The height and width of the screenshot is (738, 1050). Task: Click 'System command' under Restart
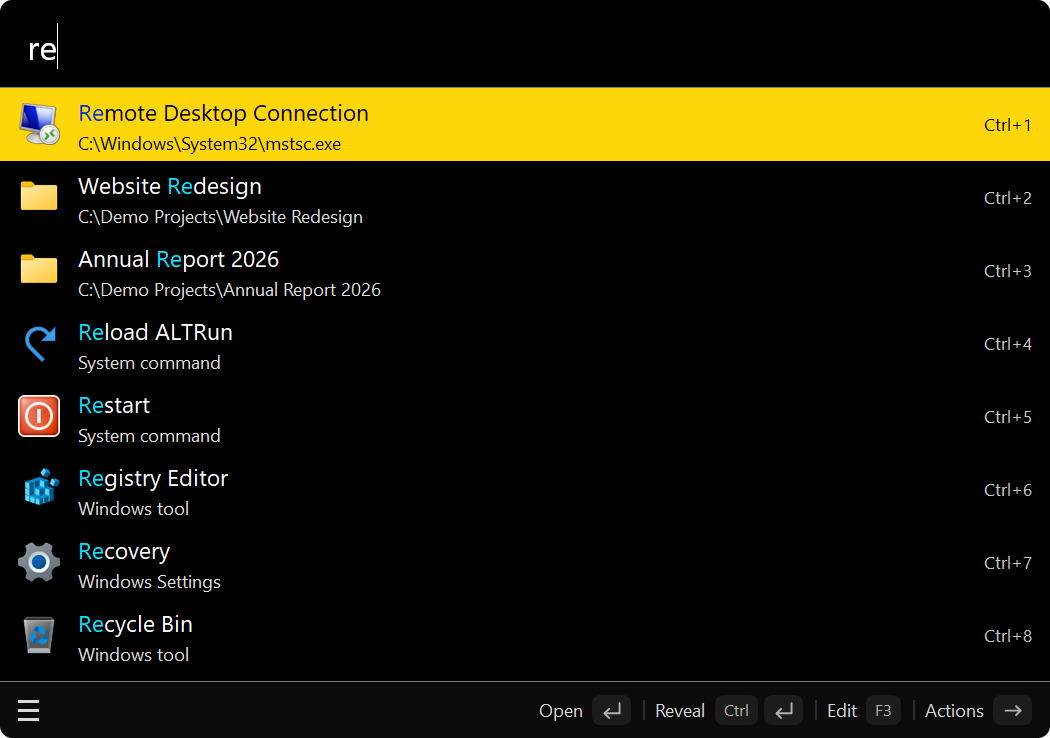point(149,436)
